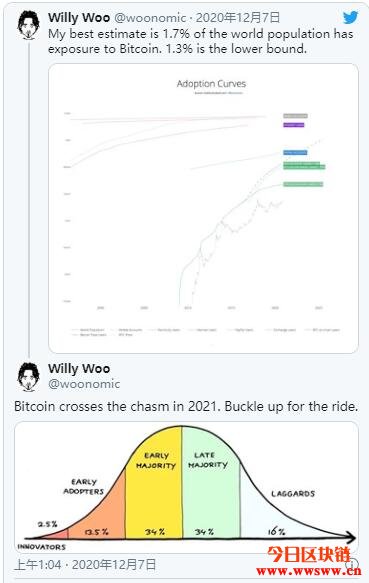
Task: Click the info icon near the timestamp
Action: [353, 563]
